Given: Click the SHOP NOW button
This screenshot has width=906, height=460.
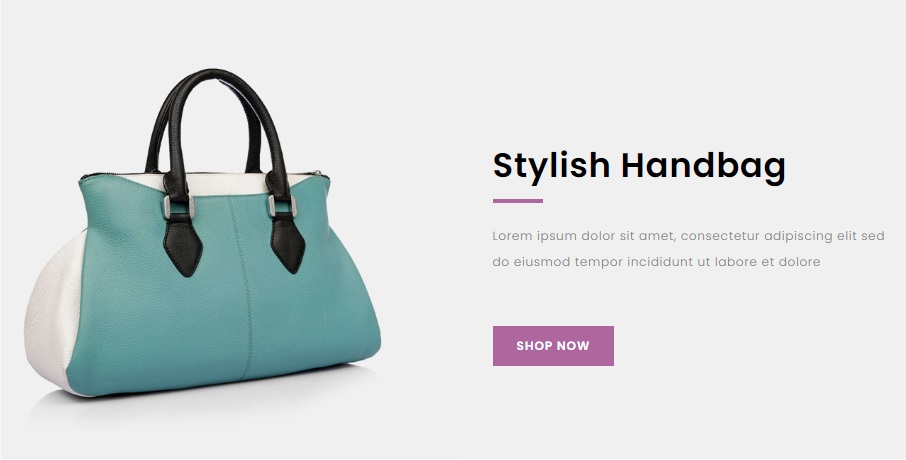Looking at the screenshot, I should click(553, 346).
